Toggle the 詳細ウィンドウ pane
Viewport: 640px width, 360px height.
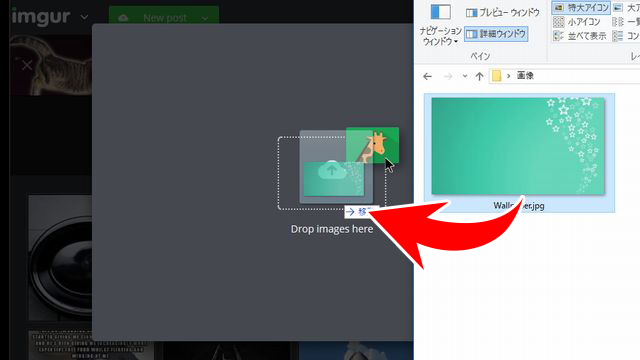tap(496, 34)
